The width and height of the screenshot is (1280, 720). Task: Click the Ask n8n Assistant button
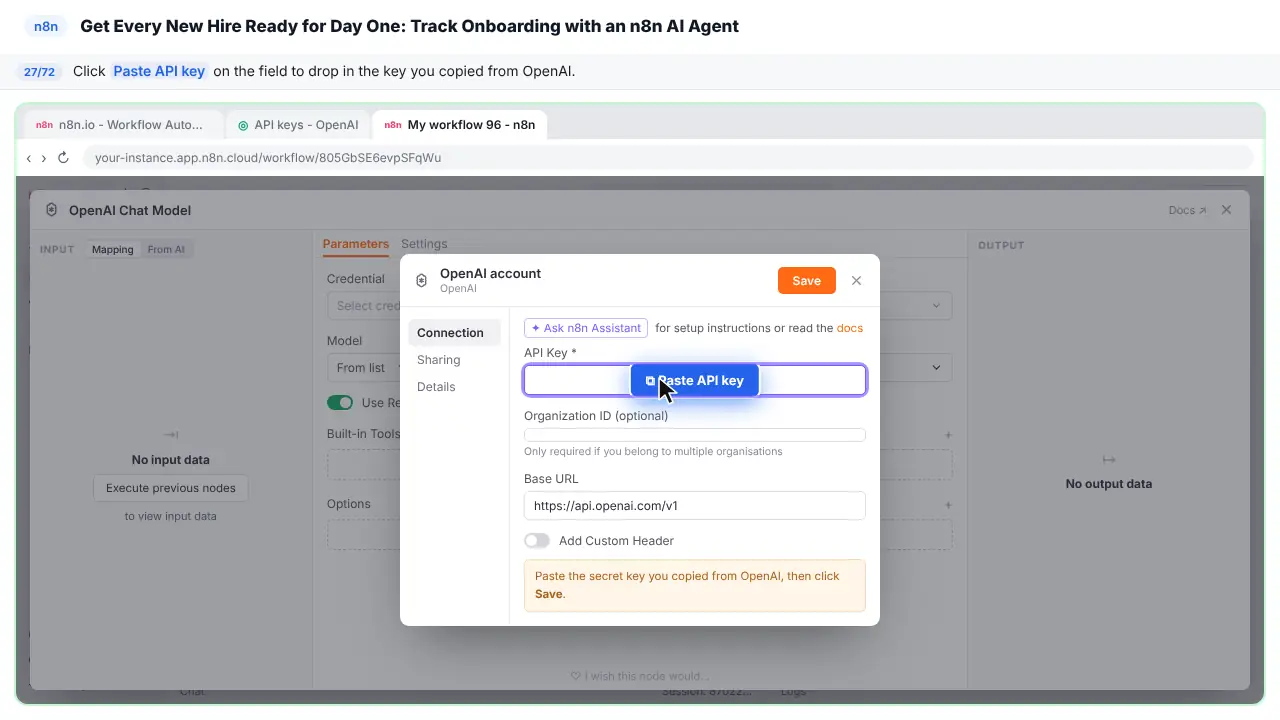tap(586, 328)
